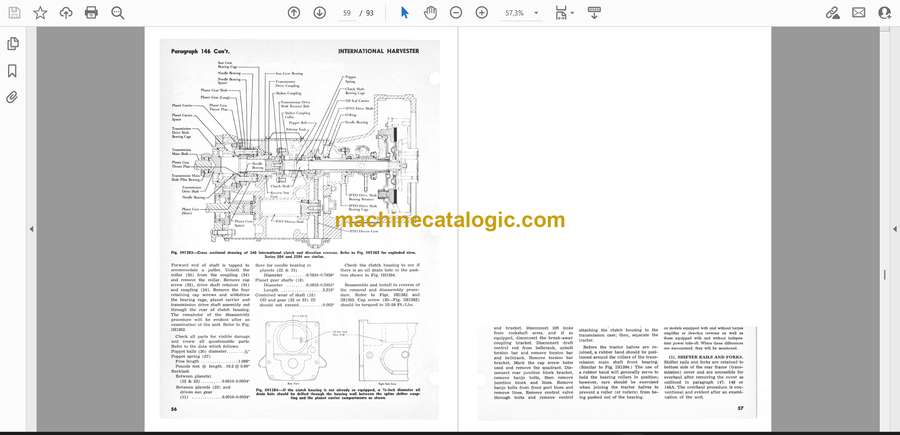900x435 pixels.
Task: Click page number 56 at the page bottom
Action: tap(174, 409)
